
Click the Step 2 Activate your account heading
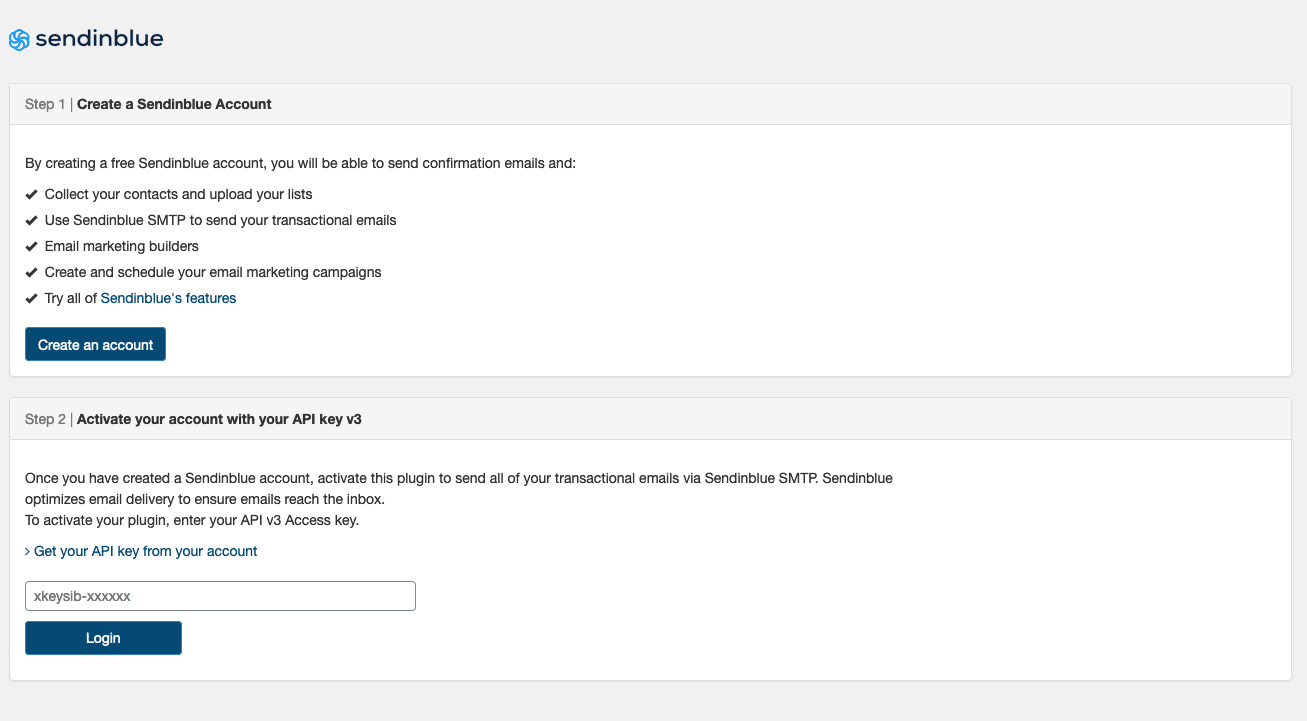point(193,419)
